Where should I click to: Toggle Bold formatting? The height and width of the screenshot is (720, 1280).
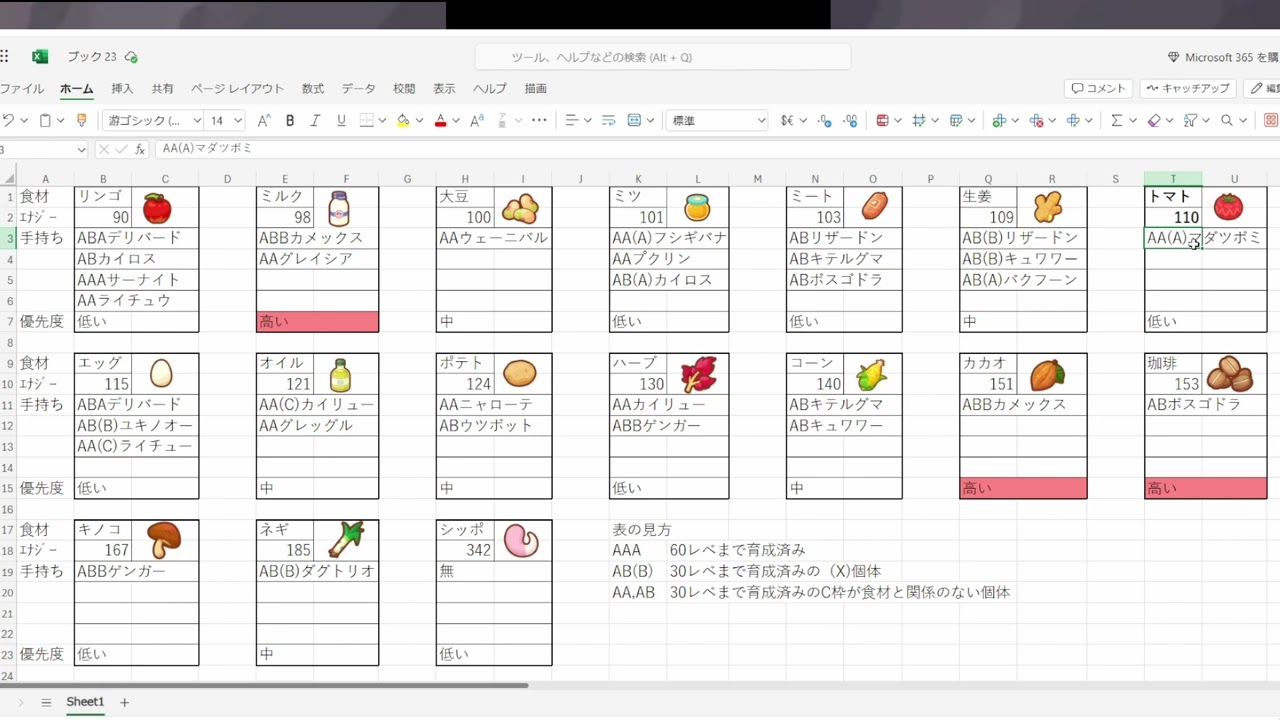tap(289, 120)
